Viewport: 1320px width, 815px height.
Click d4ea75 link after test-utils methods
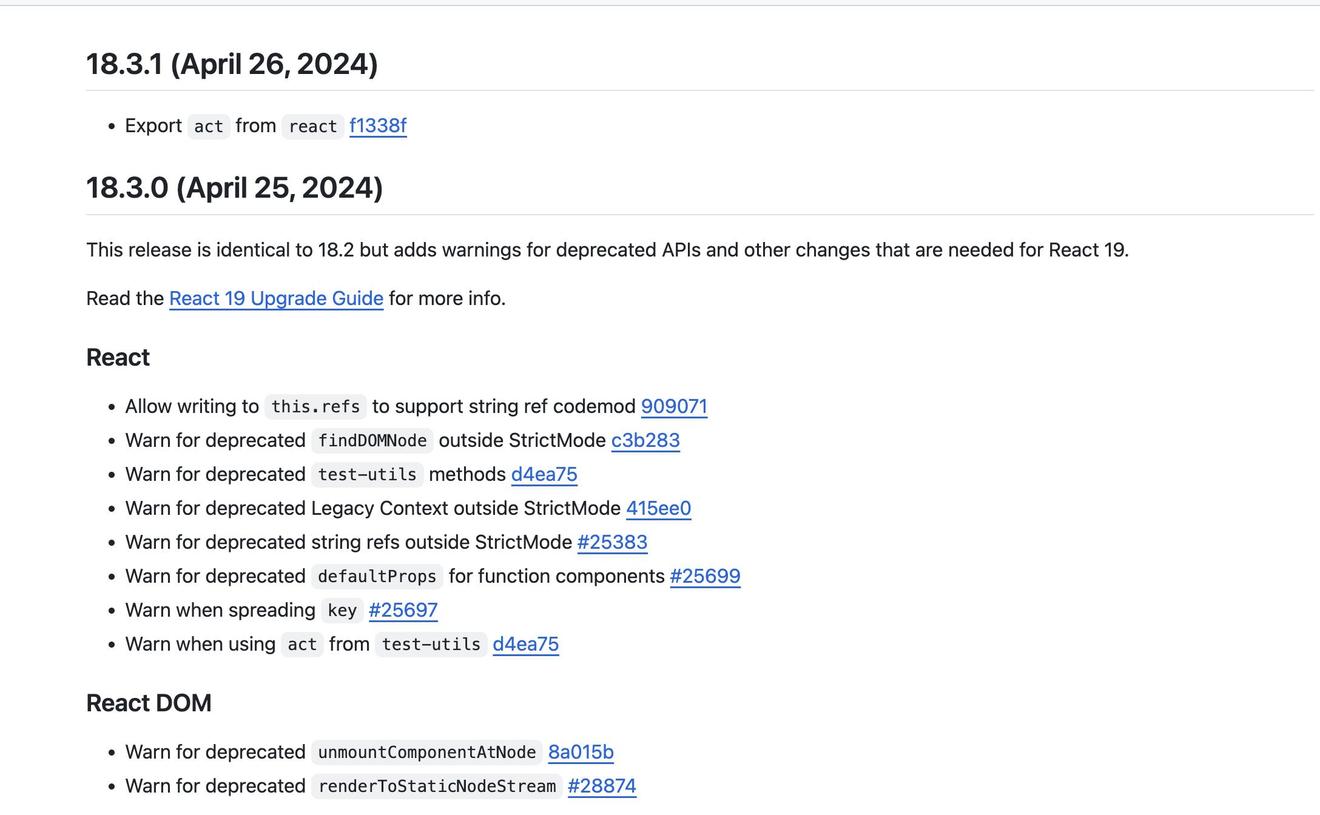tap(544, 474)
